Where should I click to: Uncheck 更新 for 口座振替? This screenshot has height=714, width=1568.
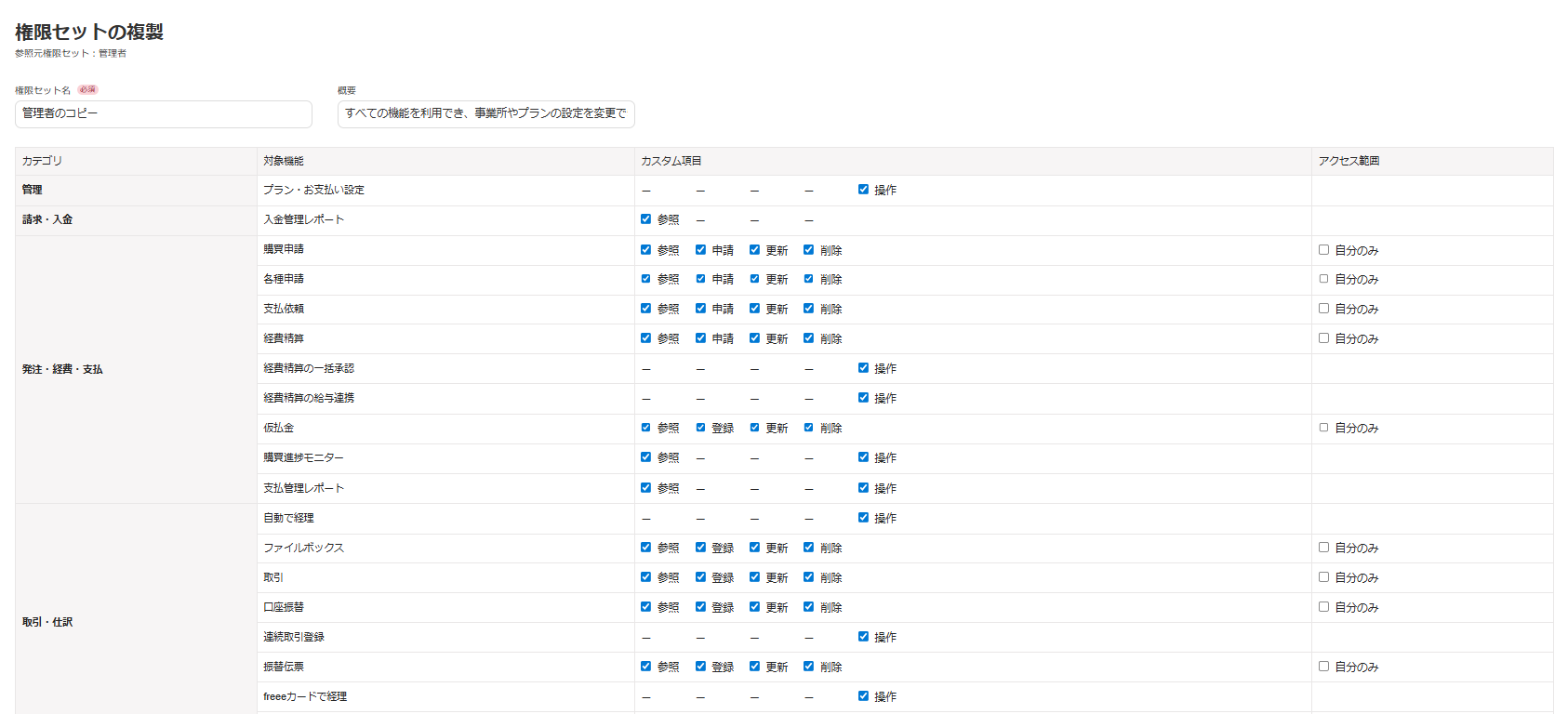[754, 607]
